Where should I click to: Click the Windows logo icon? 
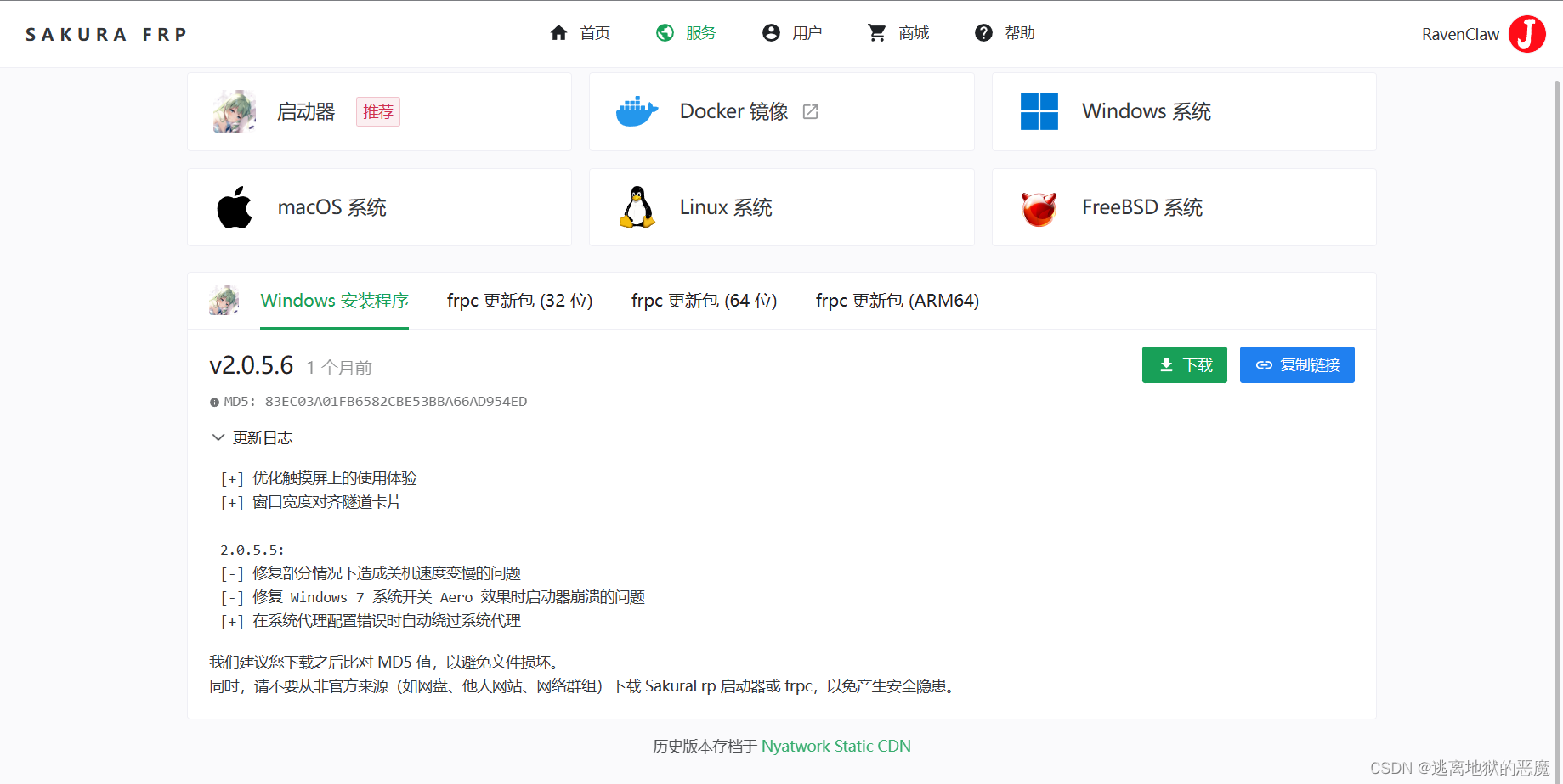point(1039,111)
